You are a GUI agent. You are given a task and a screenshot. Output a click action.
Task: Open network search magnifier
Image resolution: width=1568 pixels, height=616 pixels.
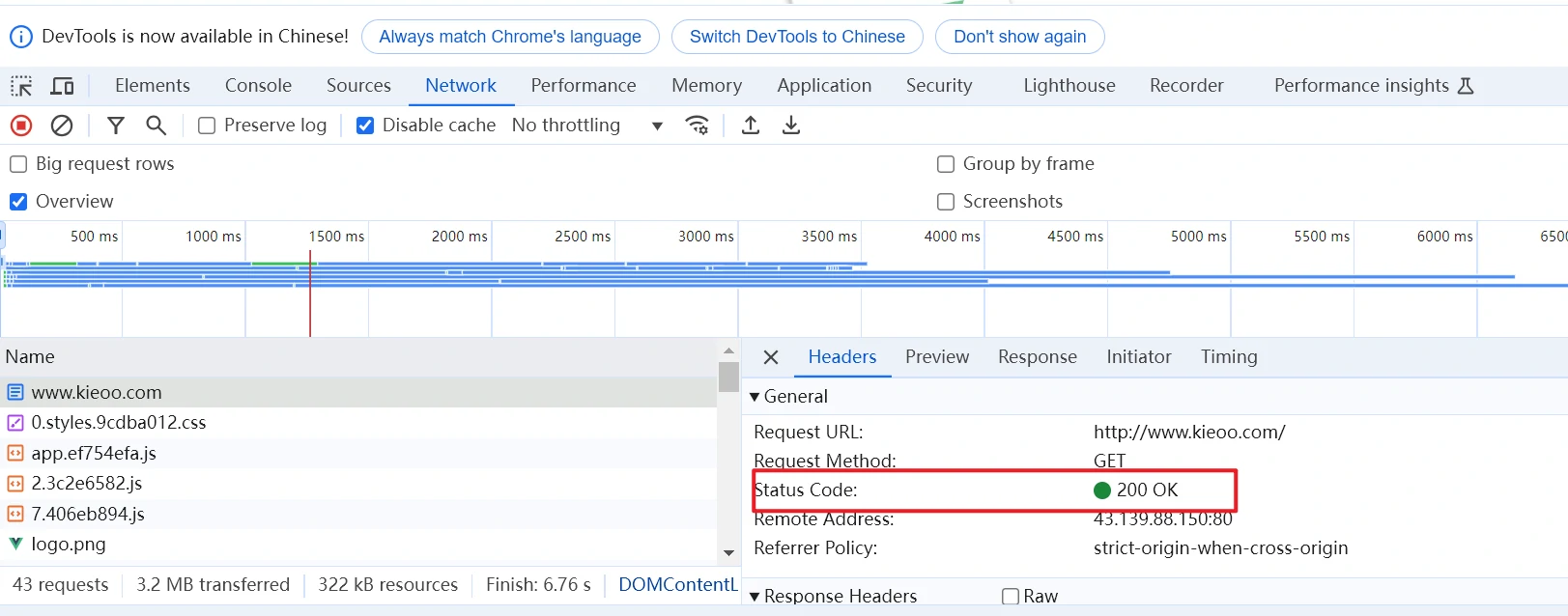coord(156,126)
